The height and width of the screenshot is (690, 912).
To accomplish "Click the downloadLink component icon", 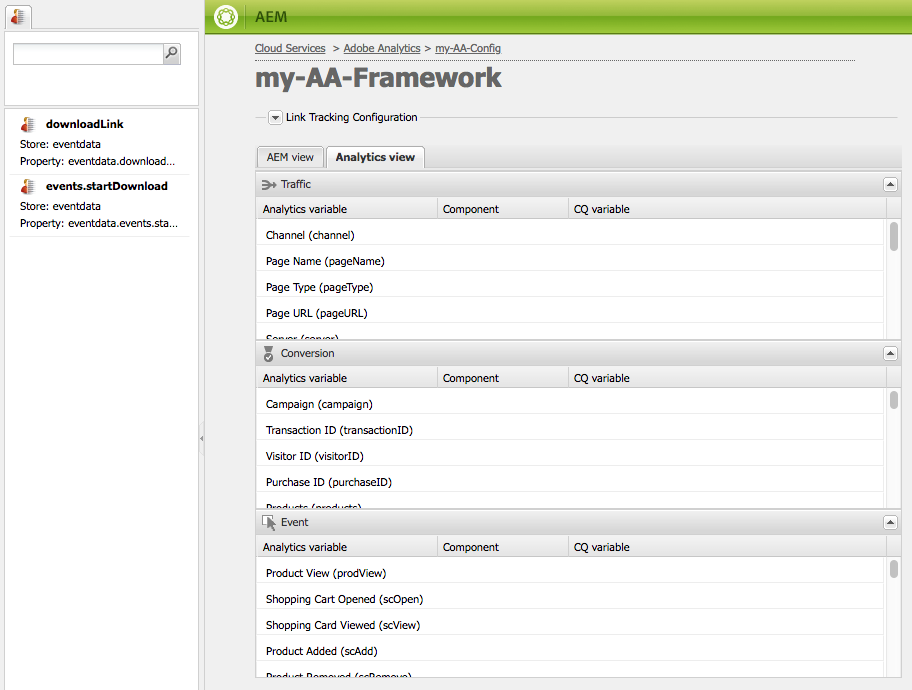I will pos(27,124).
